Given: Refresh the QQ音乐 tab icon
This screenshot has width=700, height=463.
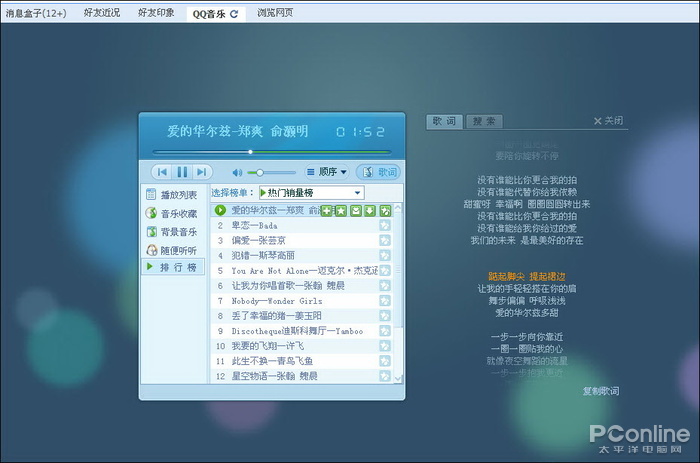Looking at the screenshot, I should [234, 14].
